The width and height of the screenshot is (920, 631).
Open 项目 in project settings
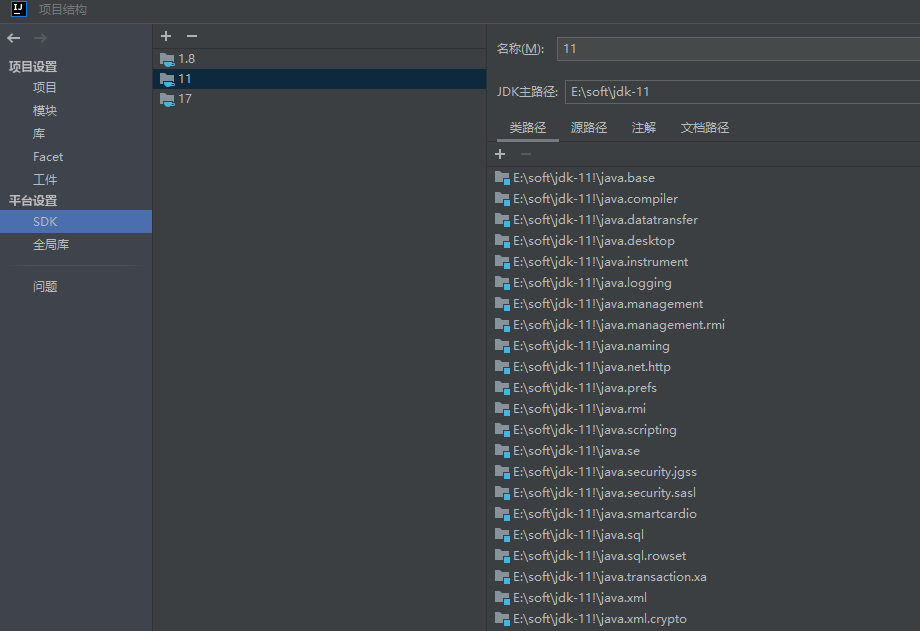click(x=45, y=88)
